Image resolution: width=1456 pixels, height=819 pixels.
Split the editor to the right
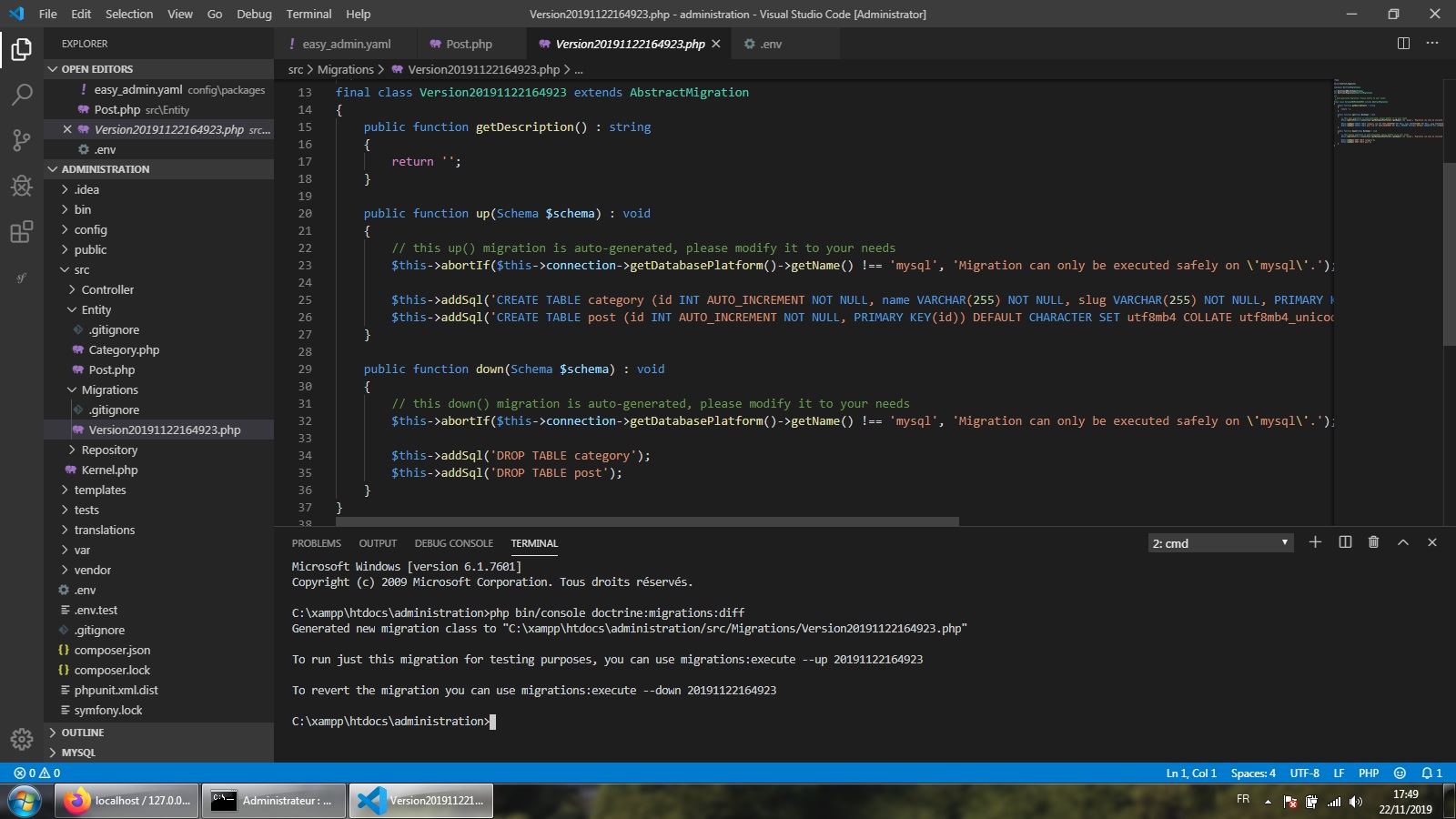pos(1403,44)
